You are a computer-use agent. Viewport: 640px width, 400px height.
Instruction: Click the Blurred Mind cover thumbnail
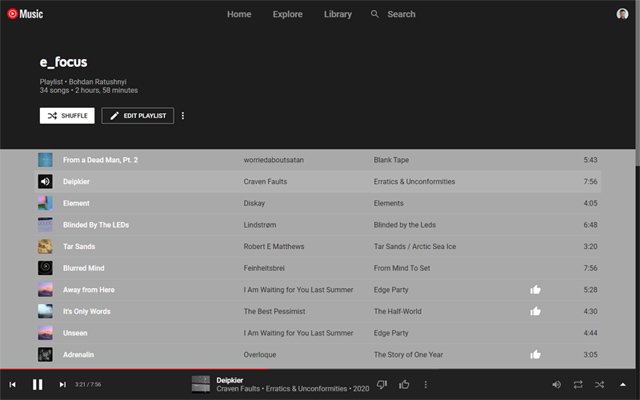45,268
